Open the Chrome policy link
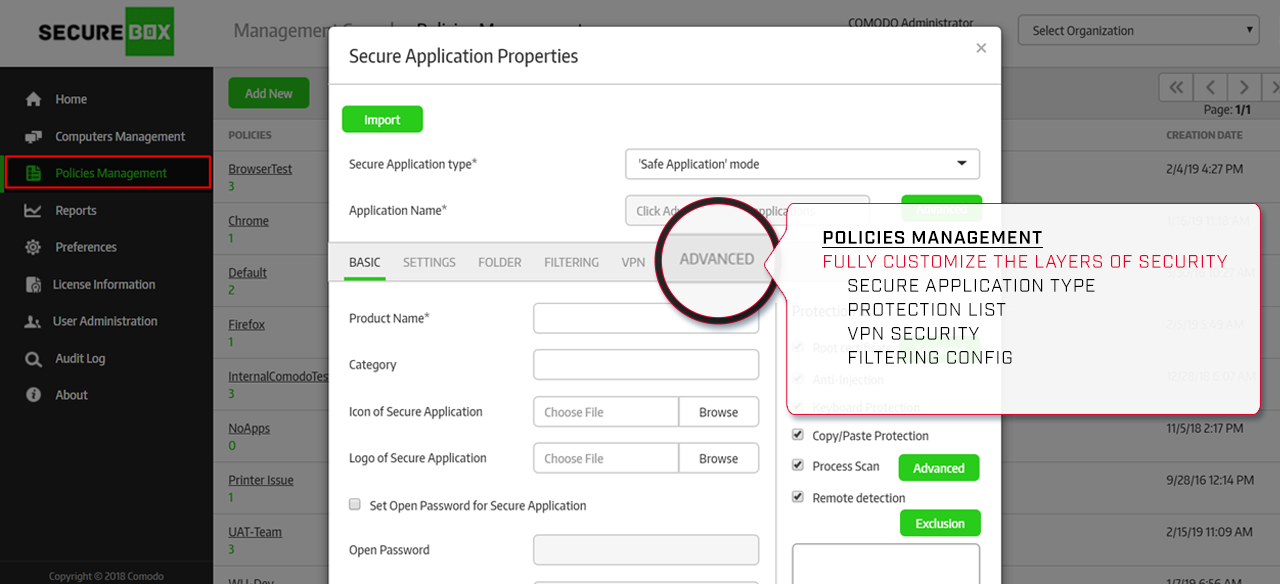 click(x=248, y=221)
